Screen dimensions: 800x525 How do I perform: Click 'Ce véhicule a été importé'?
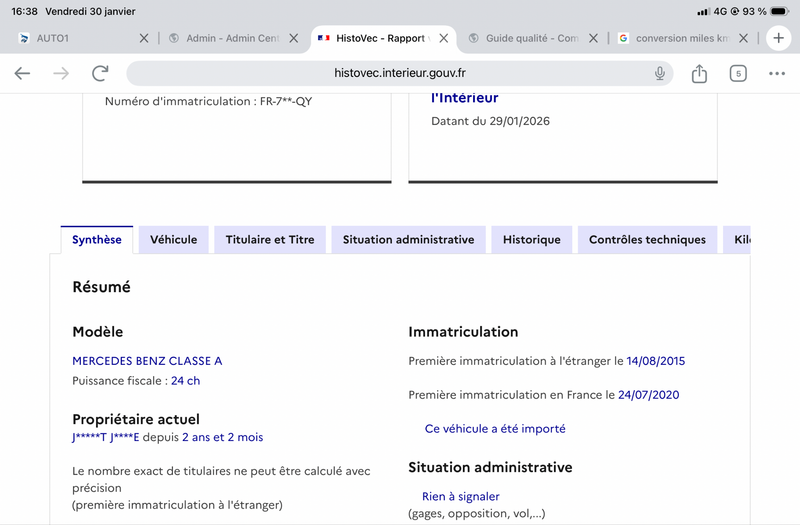(495, 429)
